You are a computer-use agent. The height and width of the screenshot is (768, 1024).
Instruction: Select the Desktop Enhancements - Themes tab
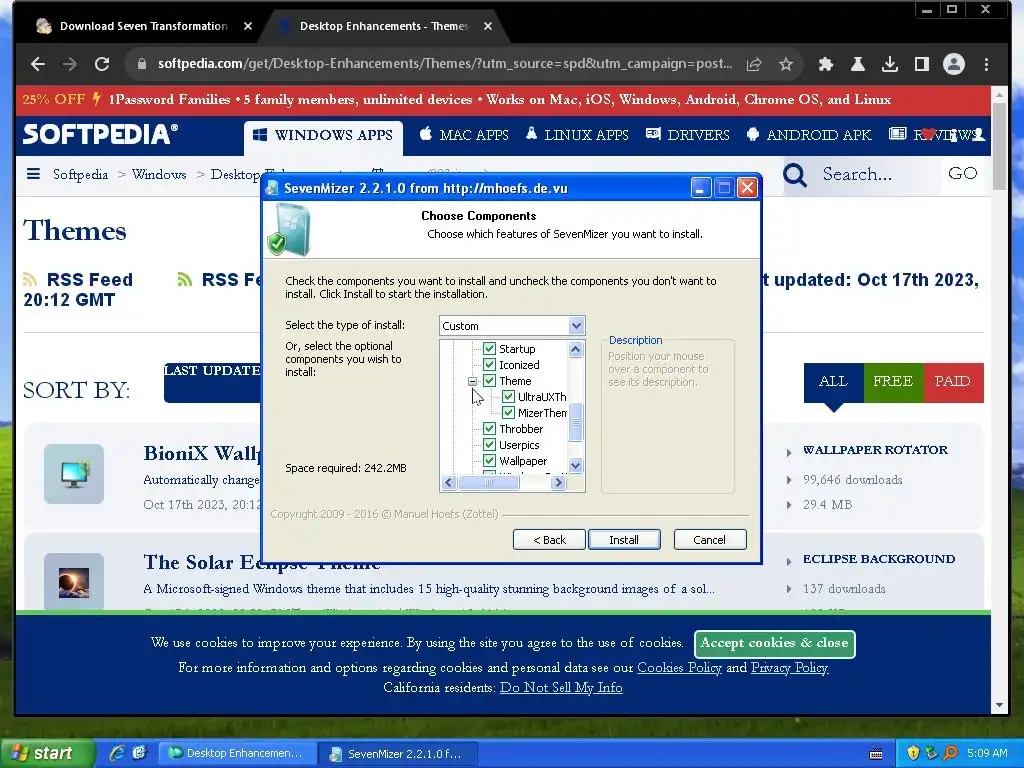click(x=384, y=26)
